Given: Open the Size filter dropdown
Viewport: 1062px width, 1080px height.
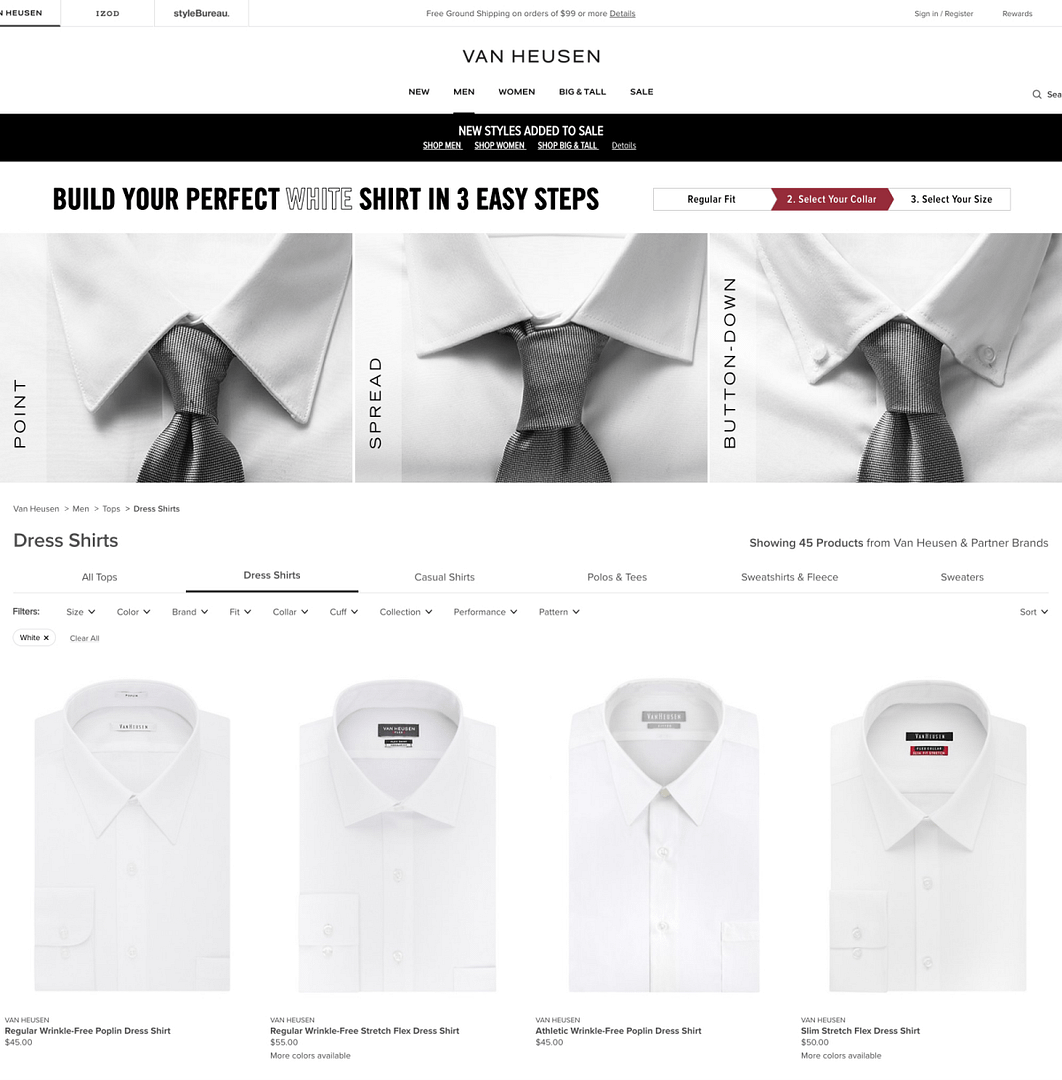Looking at the screenshot, I should click(81, 612).
